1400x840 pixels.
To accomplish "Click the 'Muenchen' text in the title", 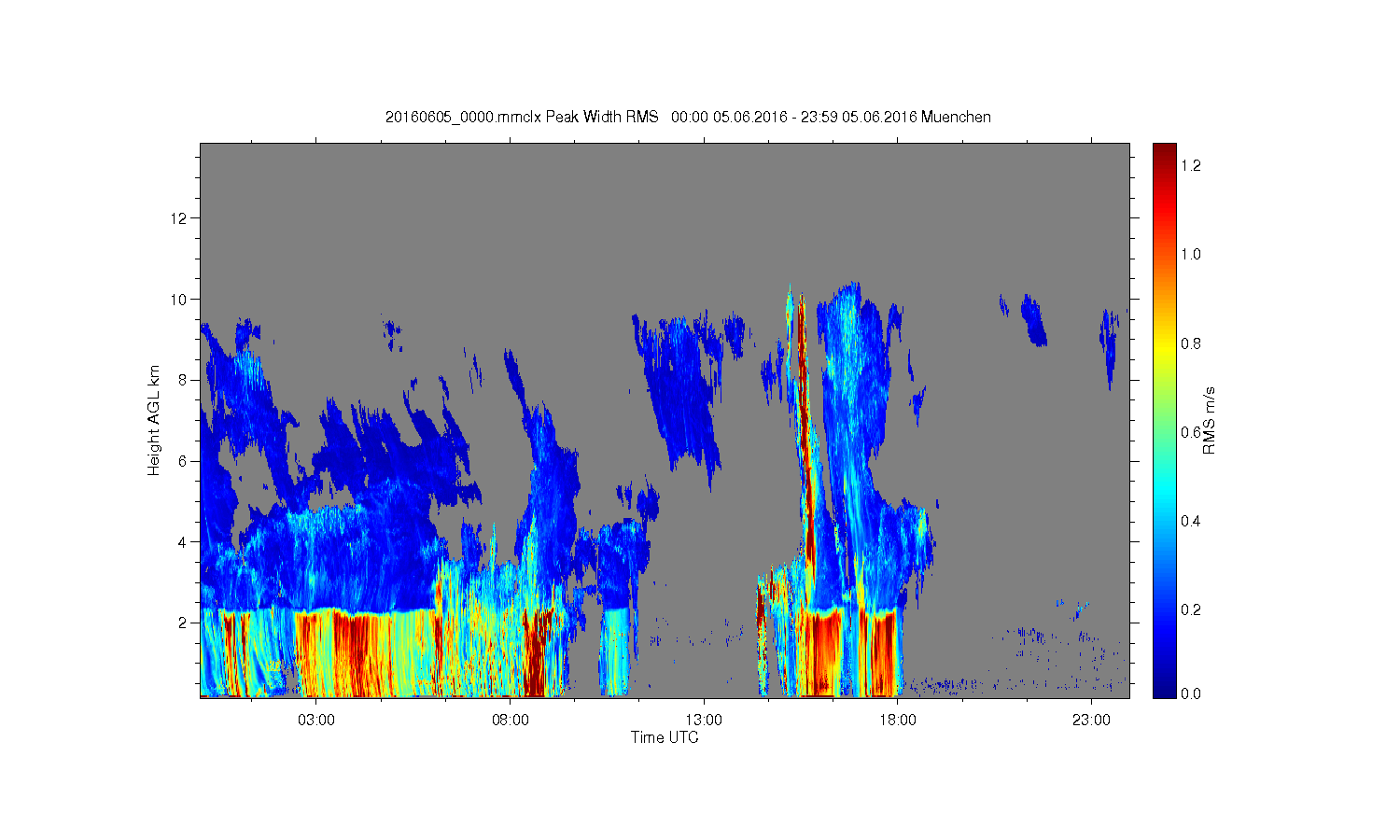I will [x=956, y=118].
